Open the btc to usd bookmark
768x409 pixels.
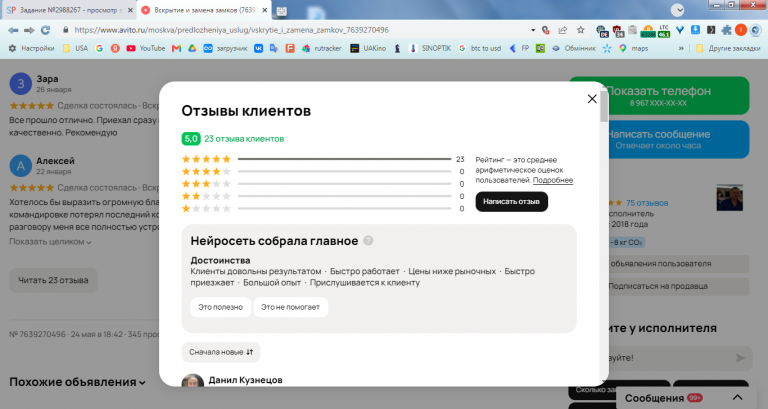point(480,48)
